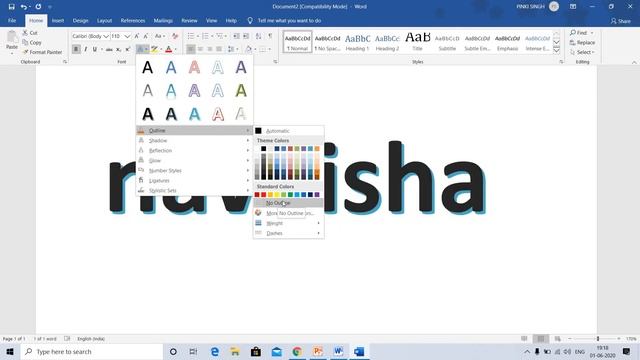Choose Automatic outline color

288,131
